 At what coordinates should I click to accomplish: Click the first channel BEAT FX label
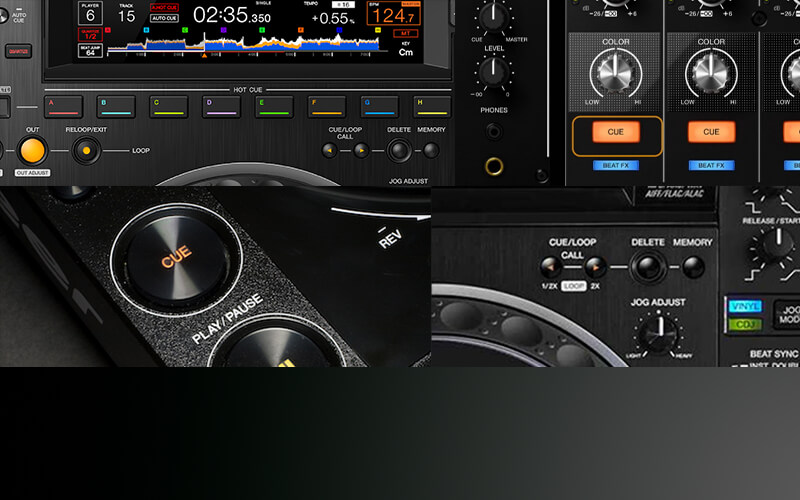pyautogui.click(x=616, y=165)
